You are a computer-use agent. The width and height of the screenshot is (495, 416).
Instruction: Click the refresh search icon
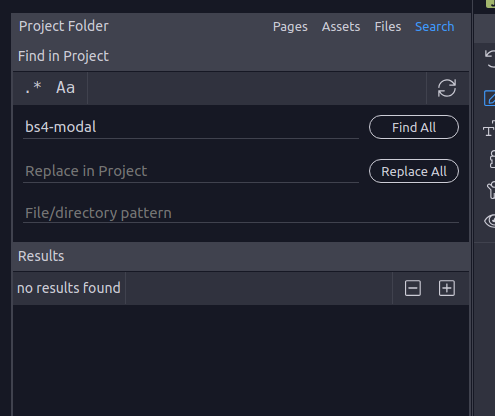click(447, 88)
